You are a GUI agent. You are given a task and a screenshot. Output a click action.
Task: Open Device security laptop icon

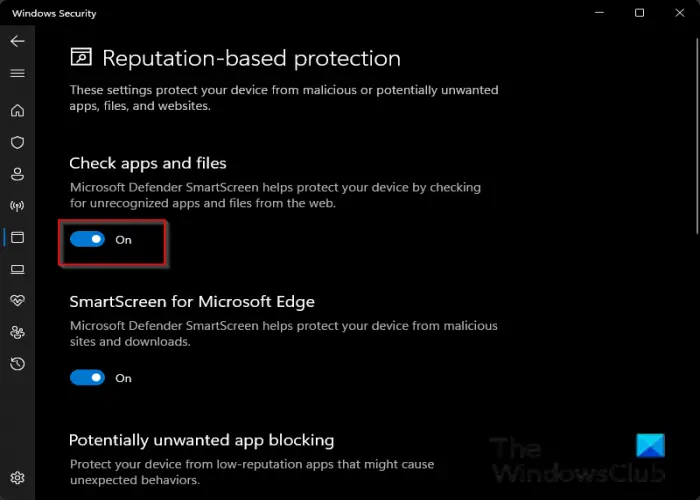[x=17, y=269]
